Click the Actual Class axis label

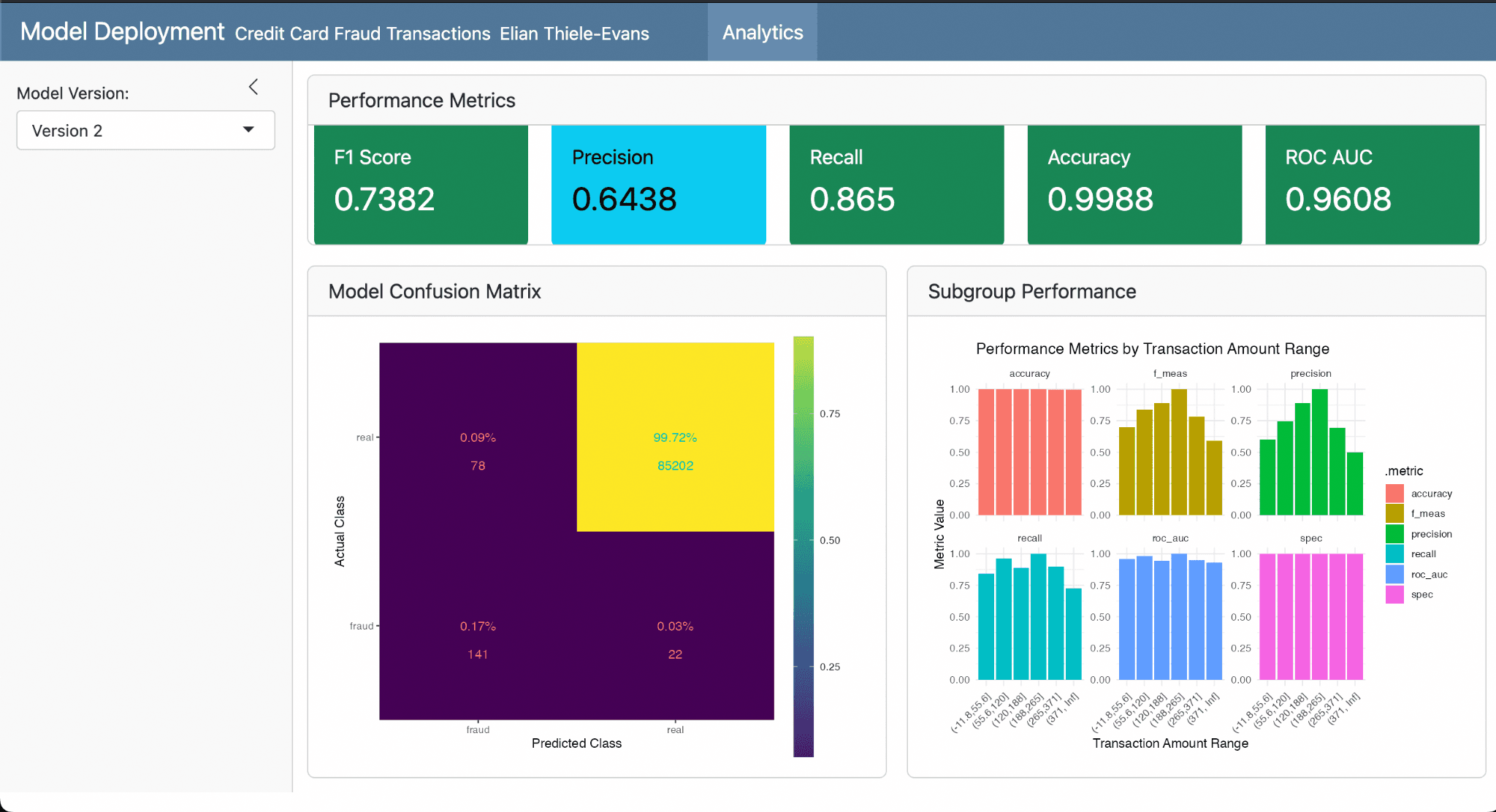click(340, 532)
